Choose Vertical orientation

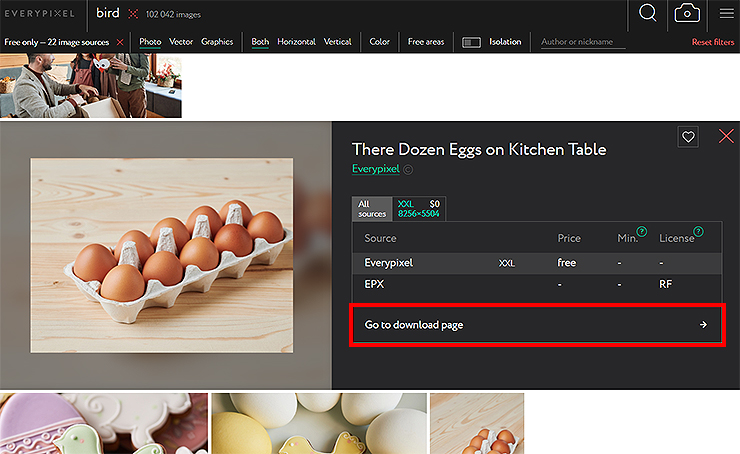point(337,42)
